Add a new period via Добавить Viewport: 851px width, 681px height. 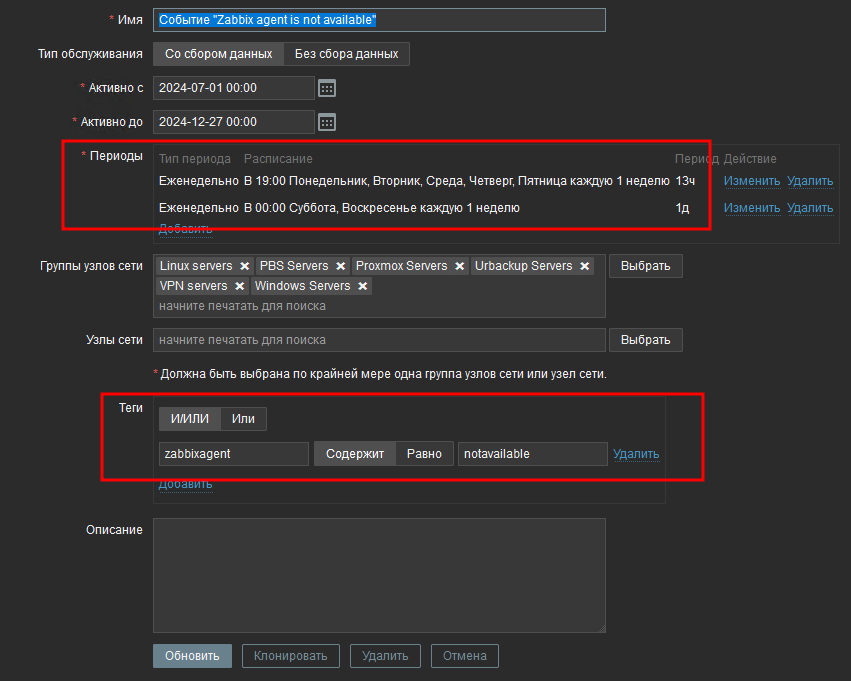tap(185, 228)
